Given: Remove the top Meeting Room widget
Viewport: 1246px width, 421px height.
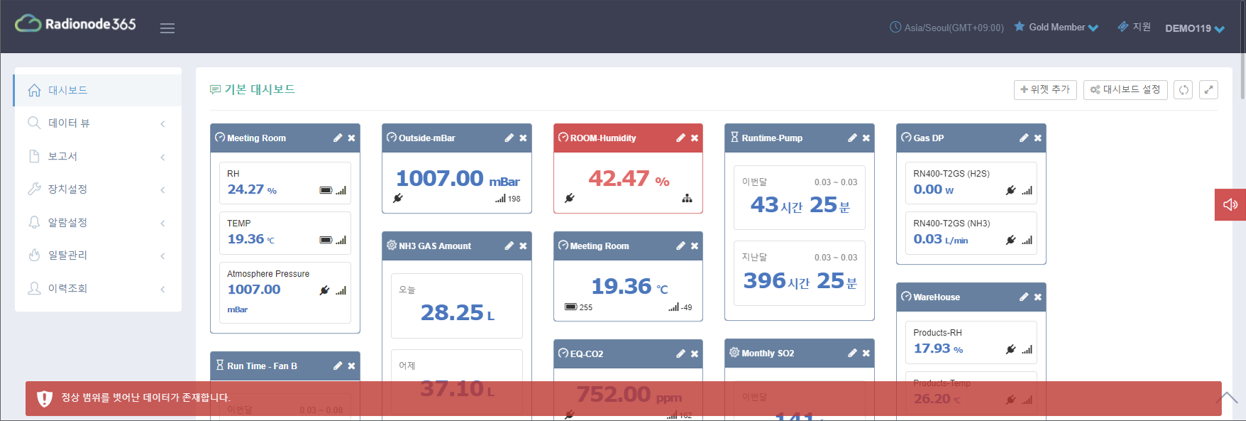Looking at the screenshot, I should (351, 138).
